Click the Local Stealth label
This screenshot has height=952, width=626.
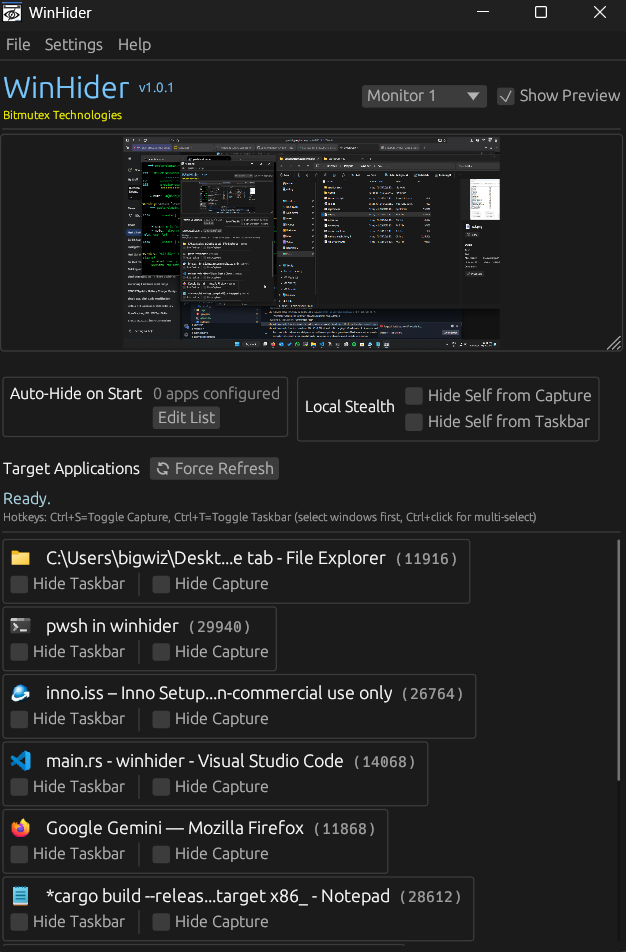click(350, 407)
